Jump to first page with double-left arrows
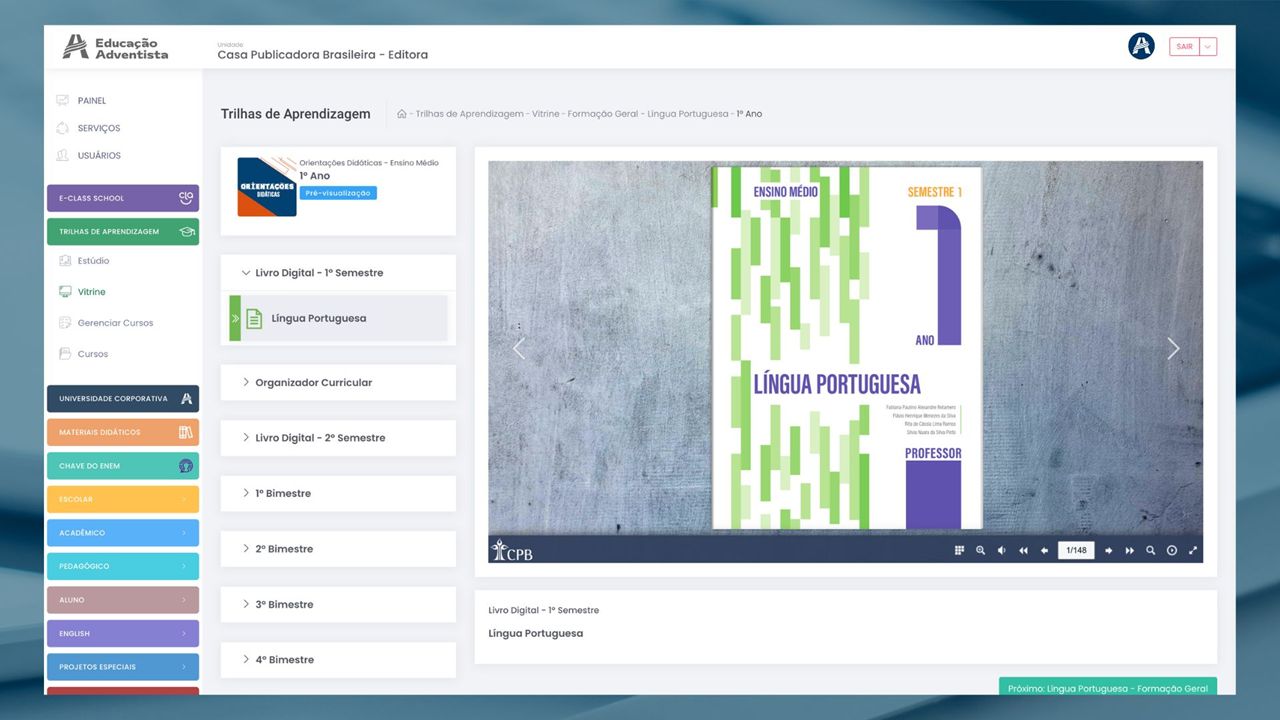 [1023, 550]
